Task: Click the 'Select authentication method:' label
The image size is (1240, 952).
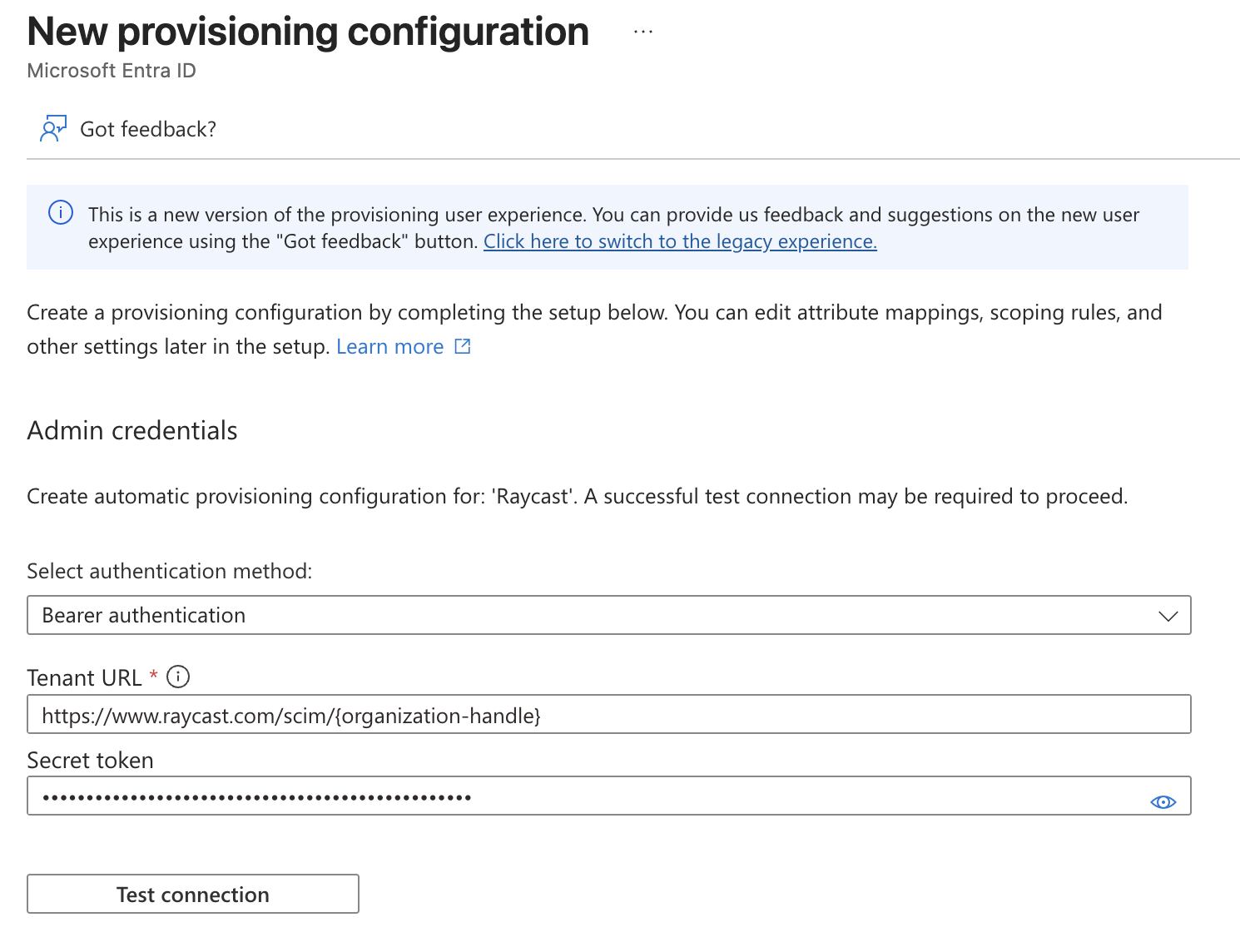Action: click(x=170, y=571)
